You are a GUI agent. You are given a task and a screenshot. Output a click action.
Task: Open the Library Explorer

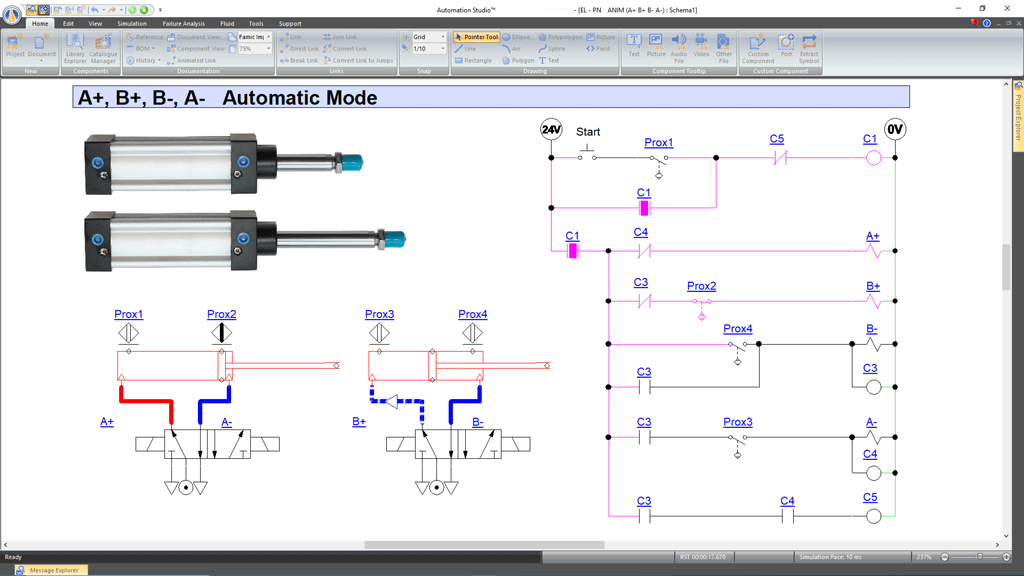click(x=75, y=47)
